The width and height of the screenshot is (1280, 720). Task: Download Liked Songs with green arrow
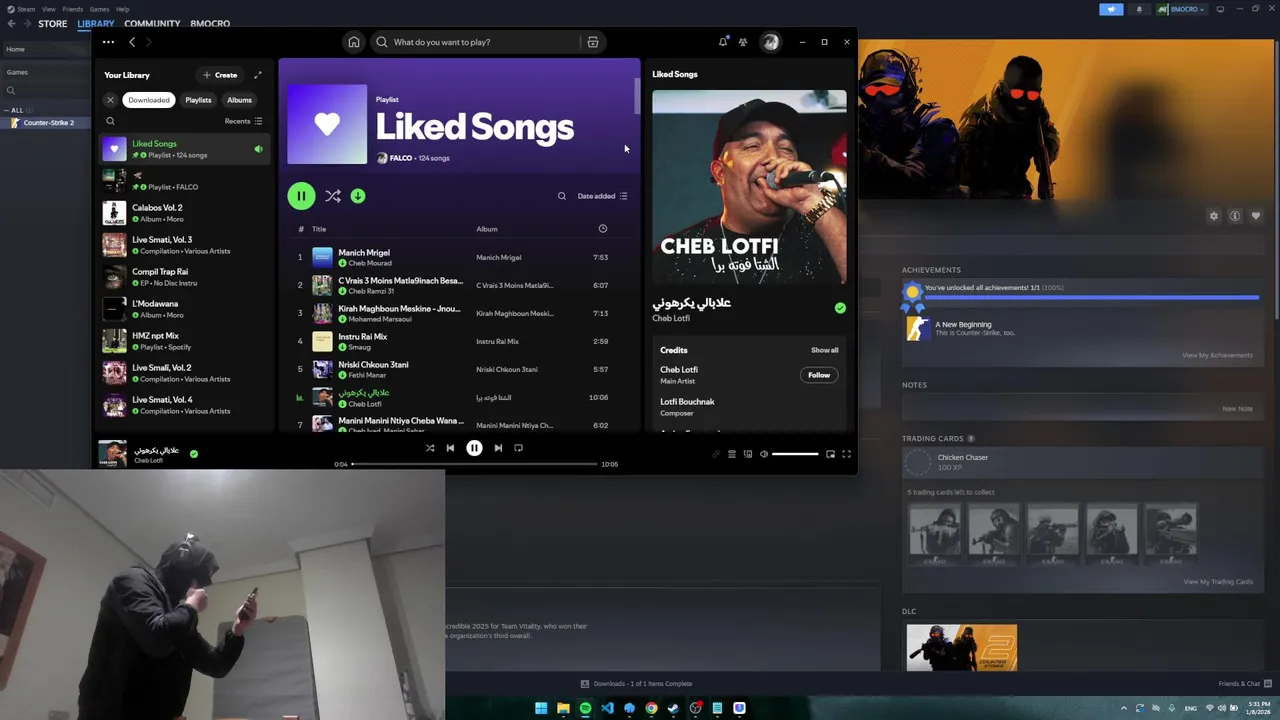[x=358, y=196]
